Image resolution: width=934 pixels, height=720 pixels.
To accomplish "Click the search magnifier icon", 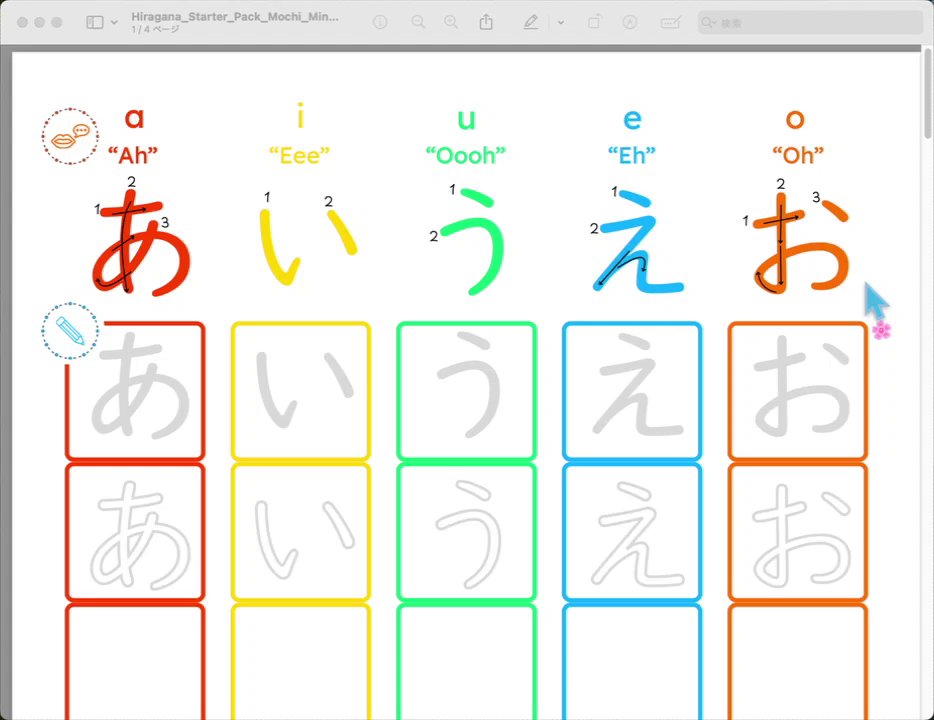I will 707,23.
